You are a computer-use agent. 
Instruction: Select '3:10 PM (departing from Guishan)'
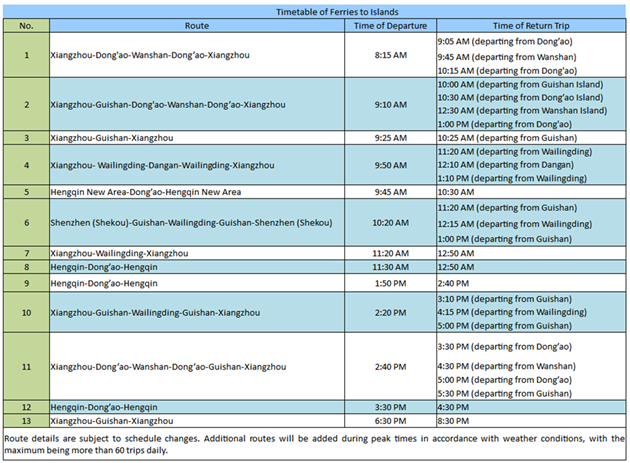point(505,299)
